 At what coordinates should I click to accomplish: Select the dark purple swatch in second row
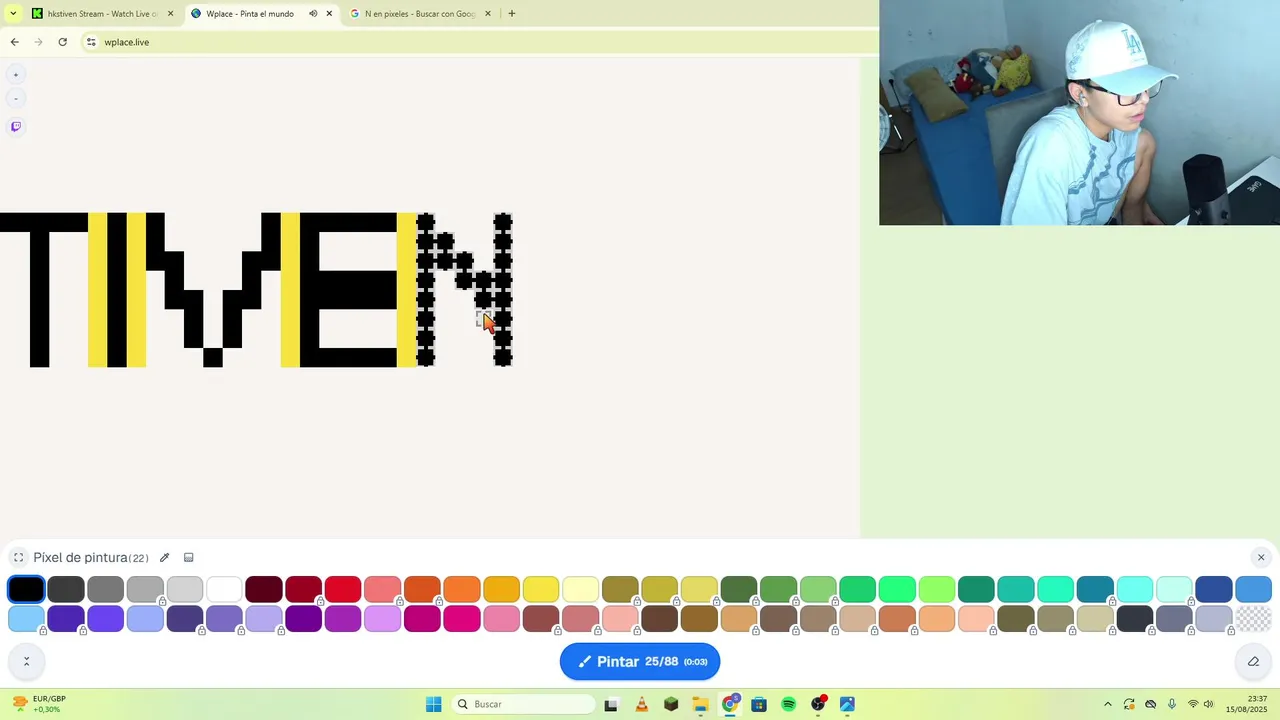pos(303,619)
